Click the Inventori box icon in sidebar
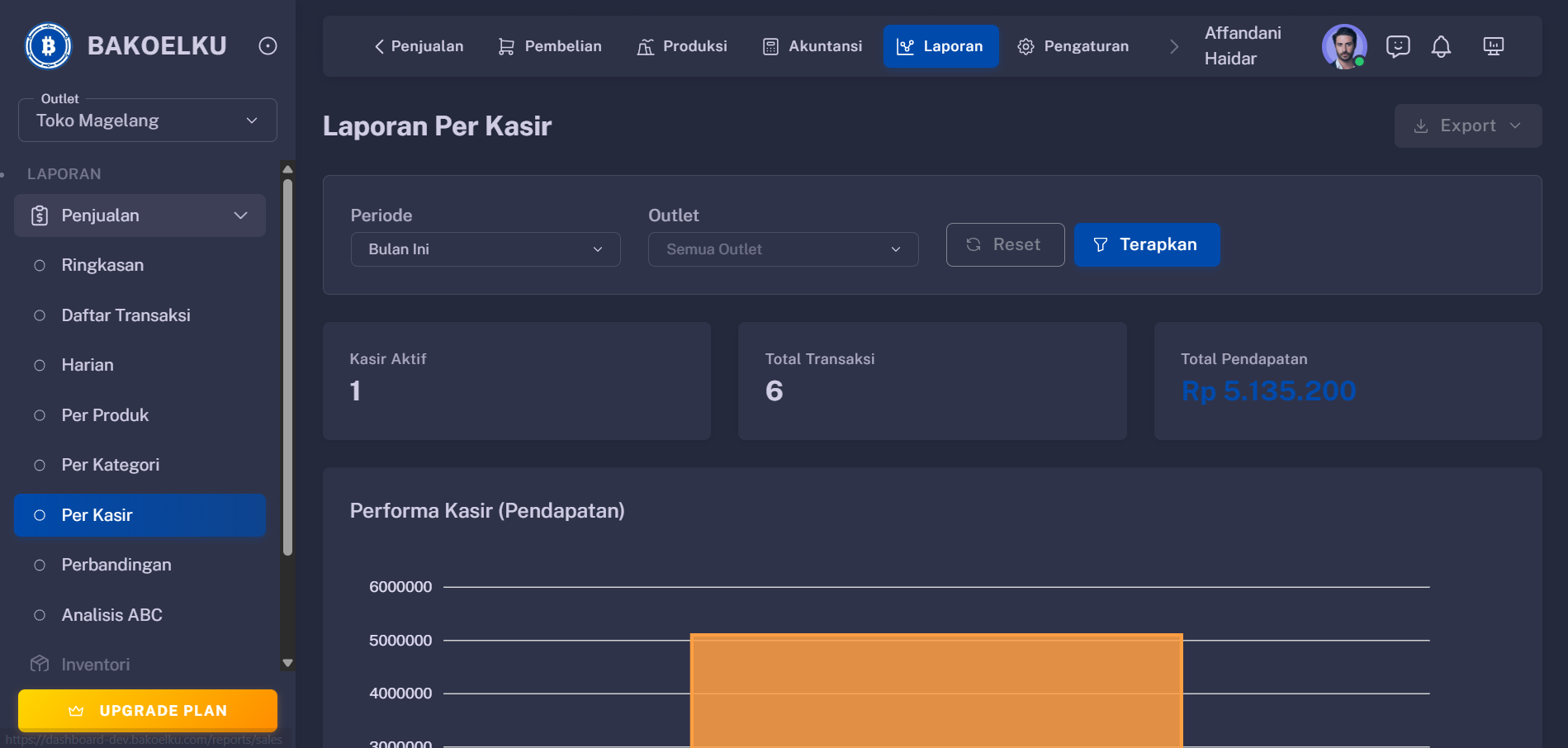The image size is (1568, 748). pos(40,664)
